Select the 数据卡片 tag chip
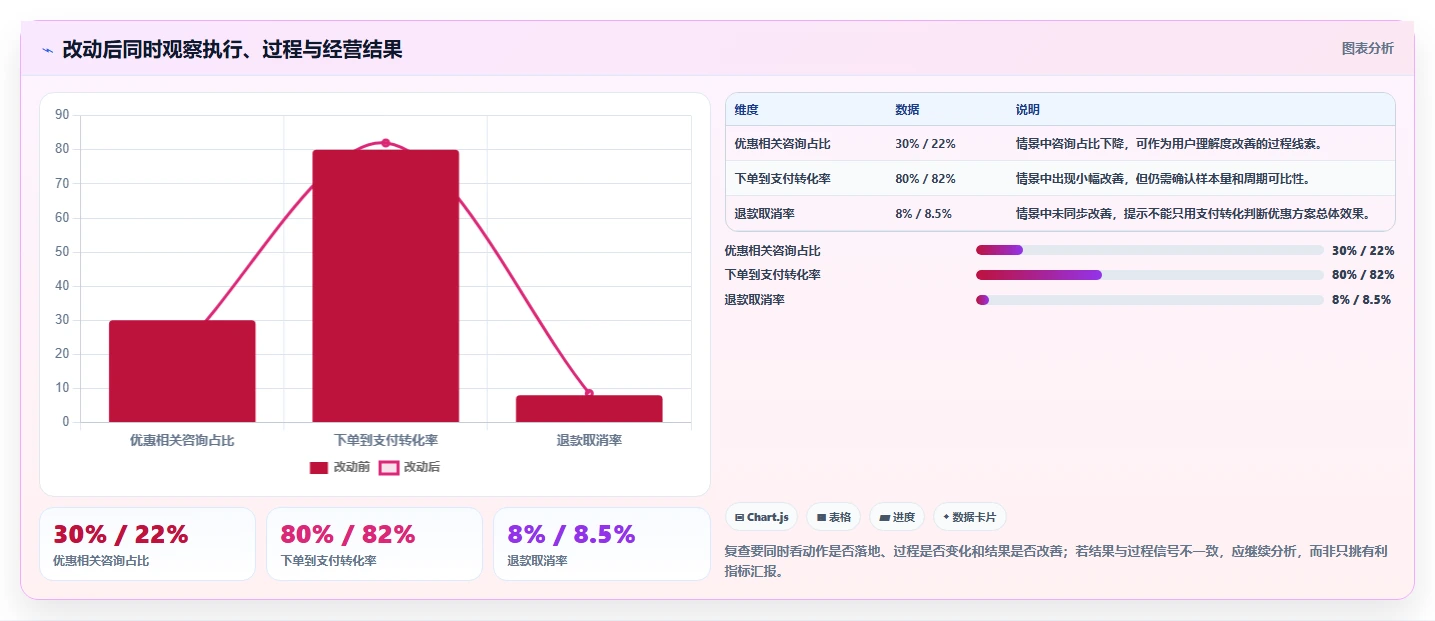This screenshot has width=1435, height=621. pyautogui.click(x=969, y=517)
